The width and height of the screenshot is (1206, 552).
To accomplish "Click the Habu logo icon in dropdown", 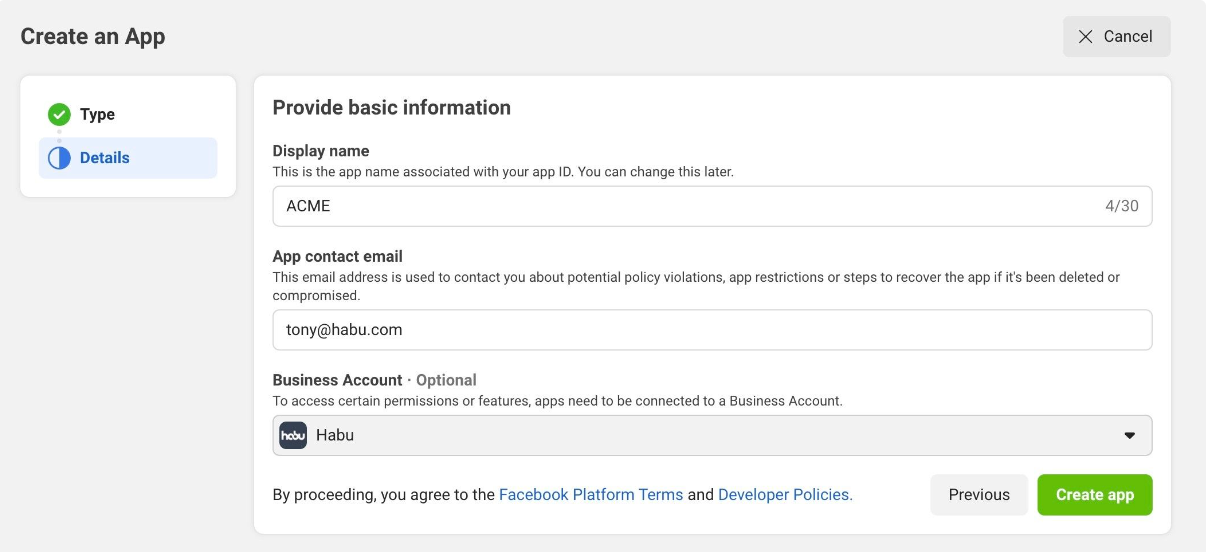I will pos(293,435).
